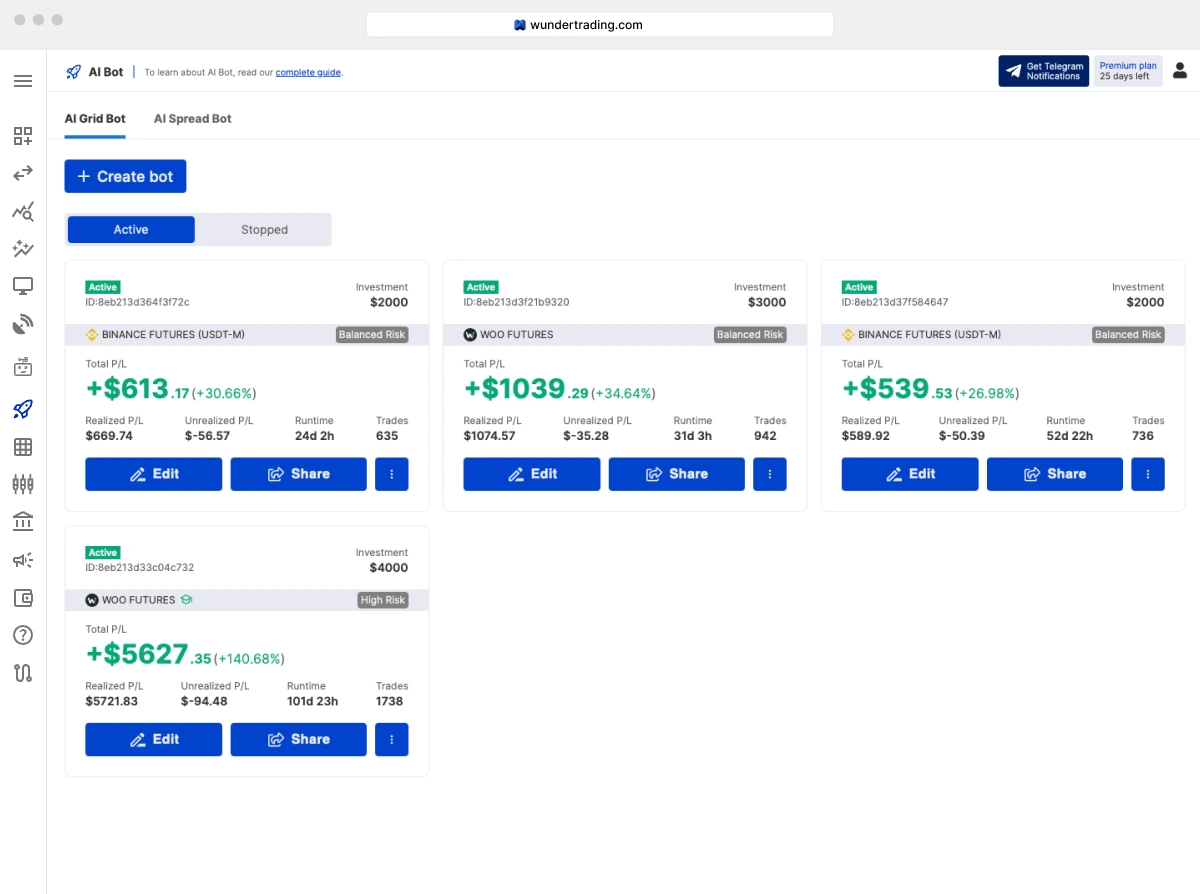Open the three-dot menu on the WOO FUTURES $3000 bot
Screen dimensions: 1200x894
pyautogui.click(x=769, y=474)
